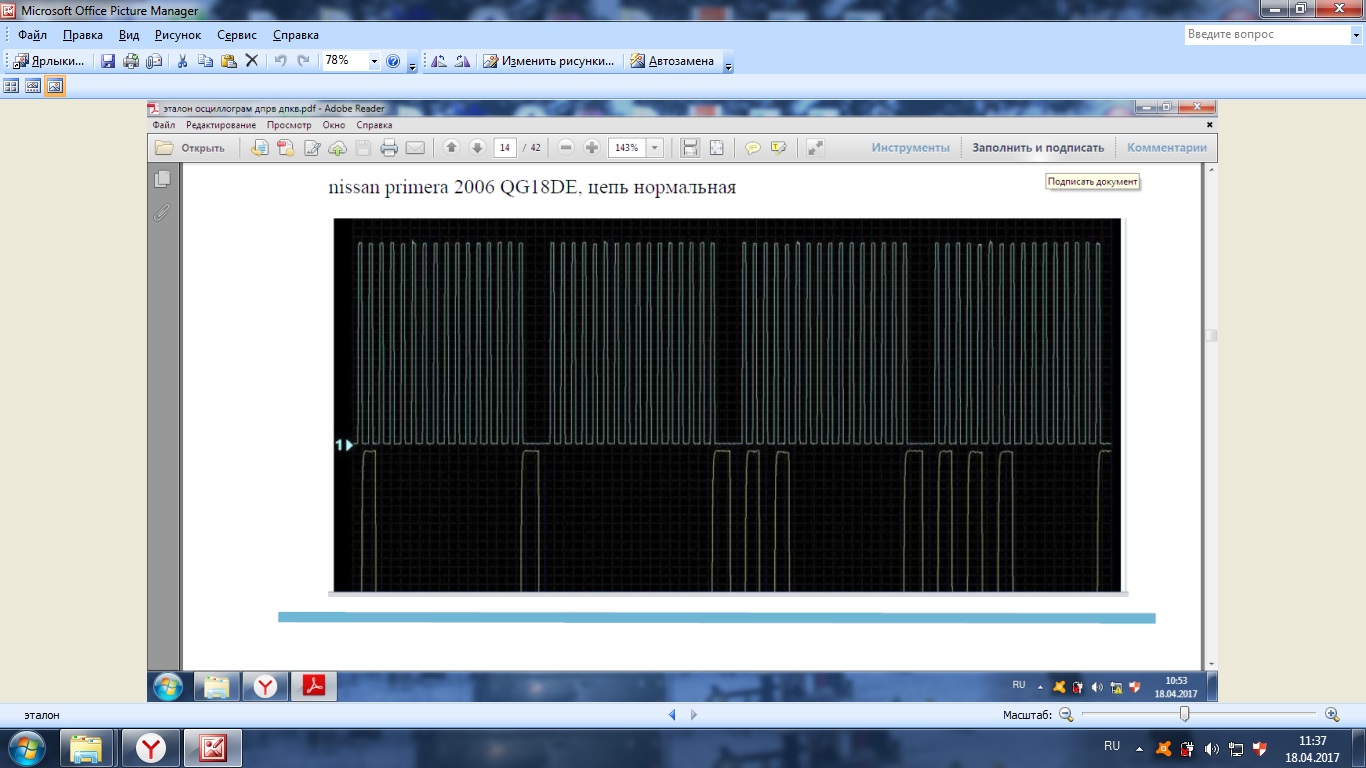Click the Автозамена button
Viewport: 1366px width, 768px height.
(x=672, y=61)
